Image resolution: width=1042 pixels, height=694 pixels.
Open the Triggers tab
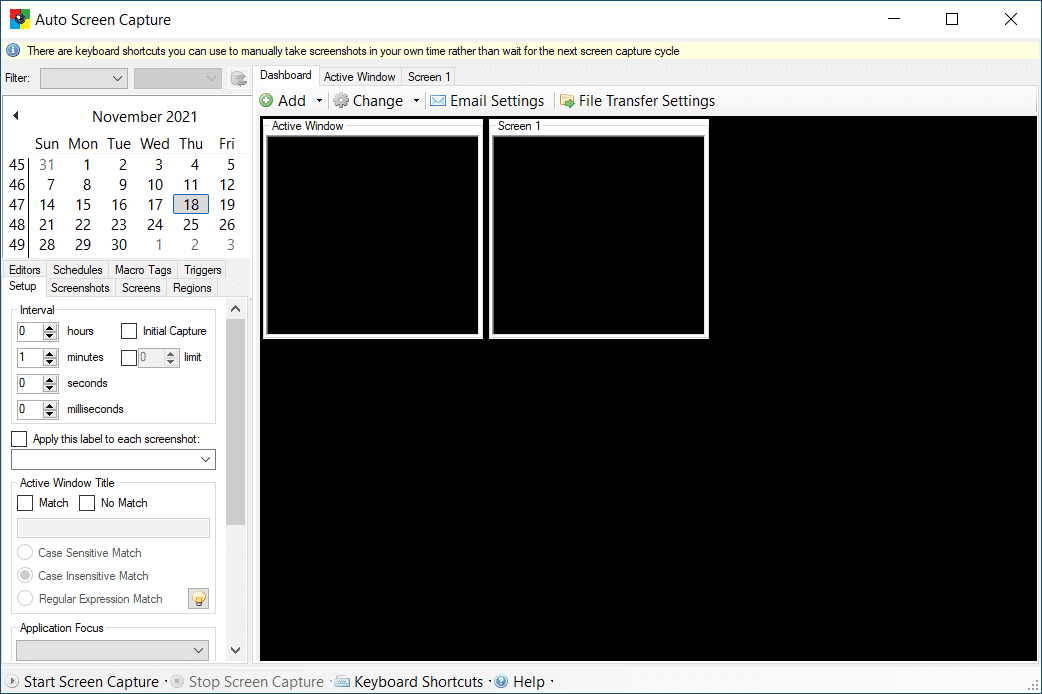pos(203,270)
